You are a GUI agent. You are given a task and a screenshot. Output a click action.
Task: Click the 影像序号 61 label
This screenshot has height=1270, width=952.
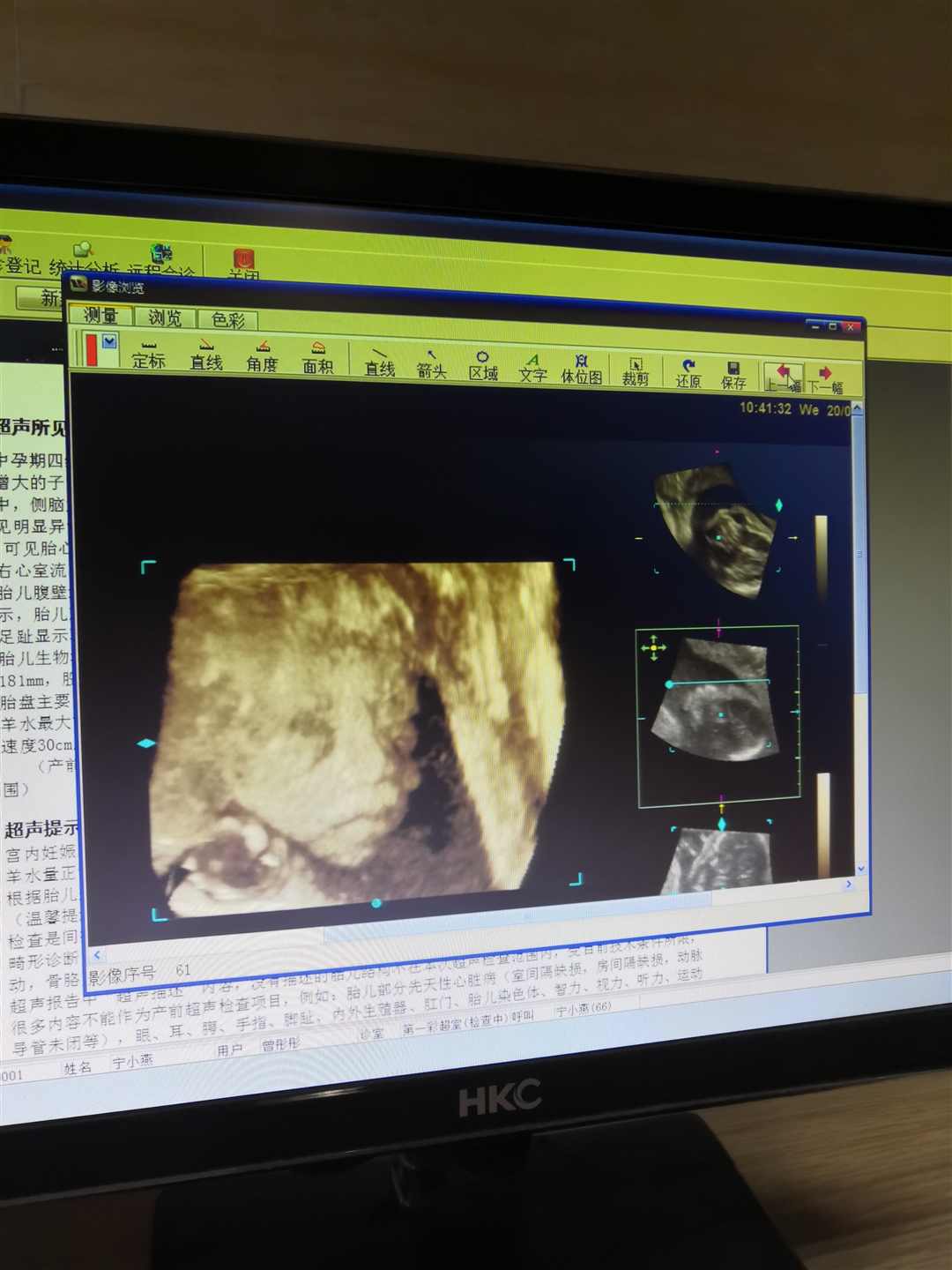(x=139, y=973)
